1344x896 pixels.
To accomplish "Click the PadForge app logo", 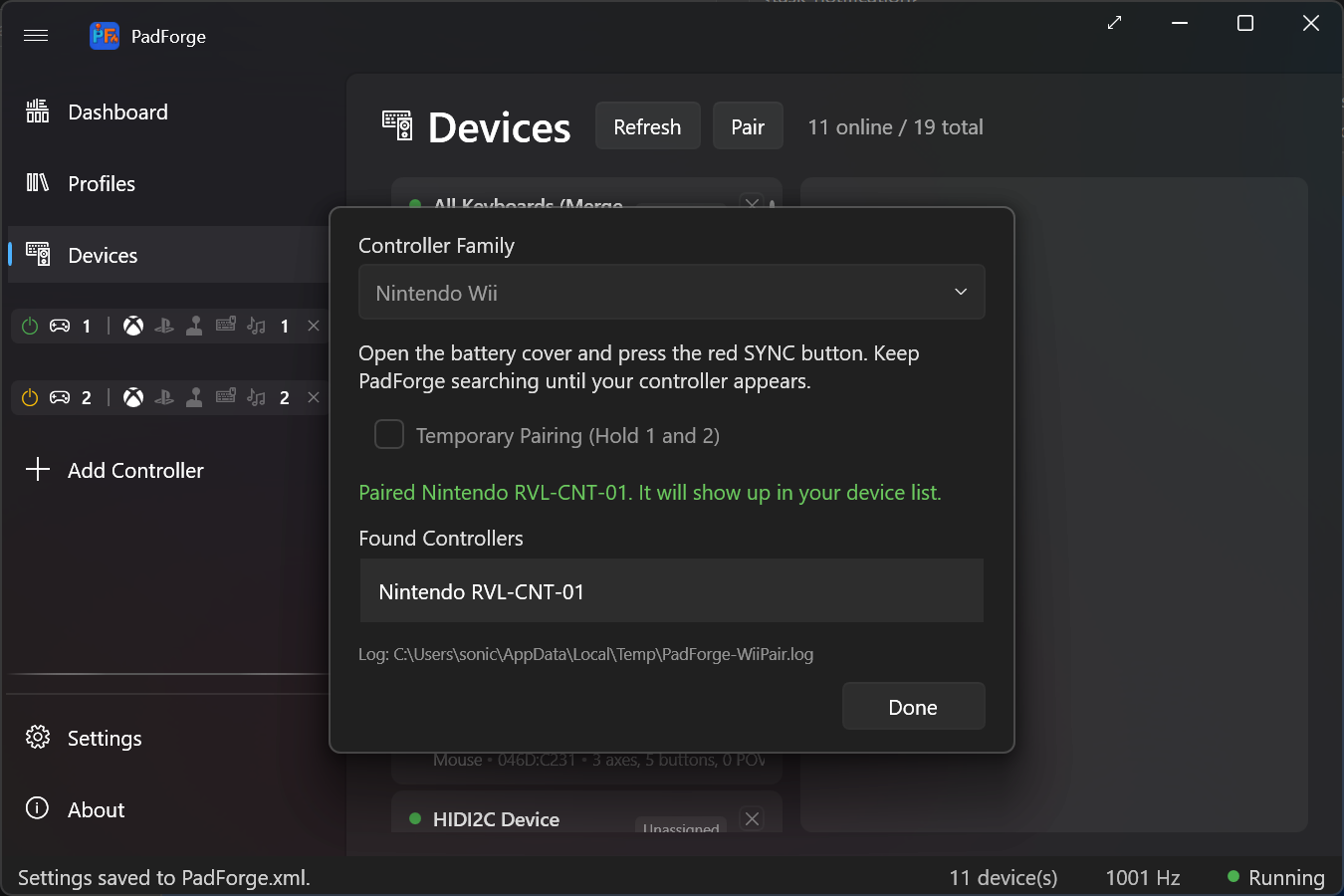I will [x=105, y=36].
